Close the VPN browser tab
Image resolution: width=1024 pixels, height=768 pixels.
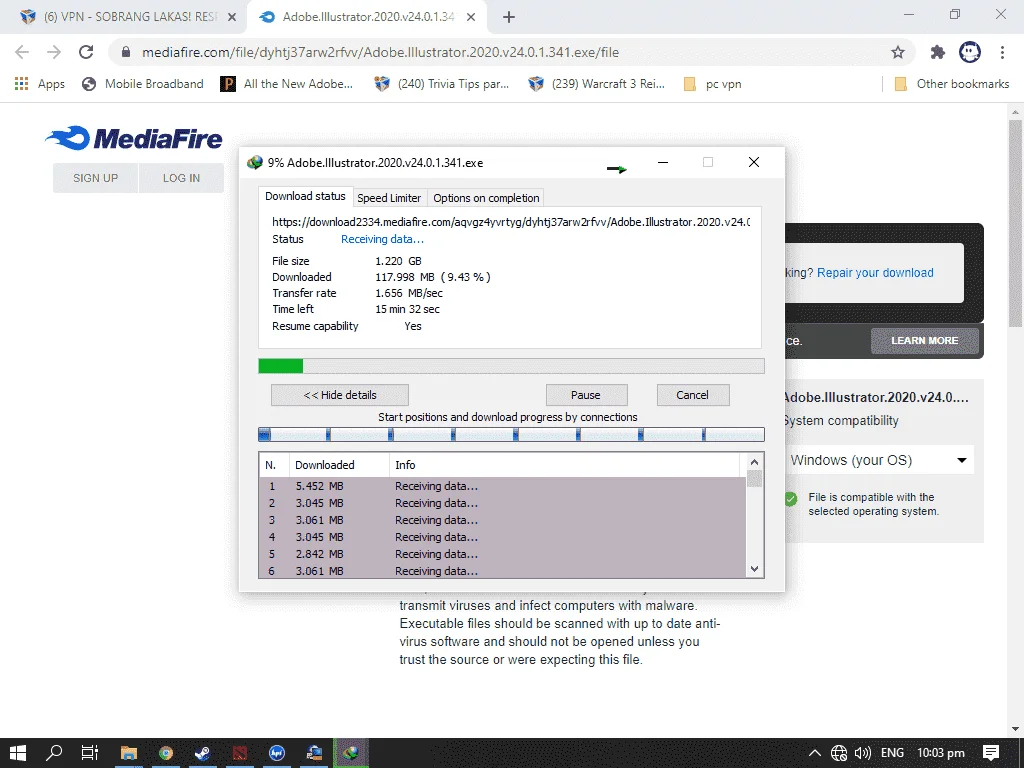(232, 17)
